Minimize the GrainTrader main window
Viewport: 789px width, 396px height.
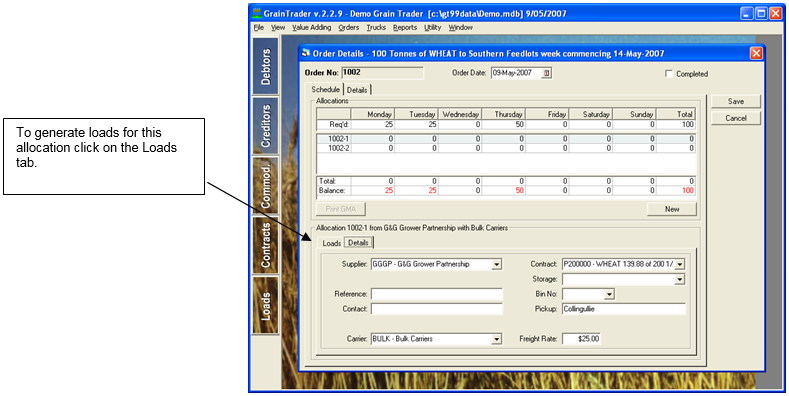(748, 14)
